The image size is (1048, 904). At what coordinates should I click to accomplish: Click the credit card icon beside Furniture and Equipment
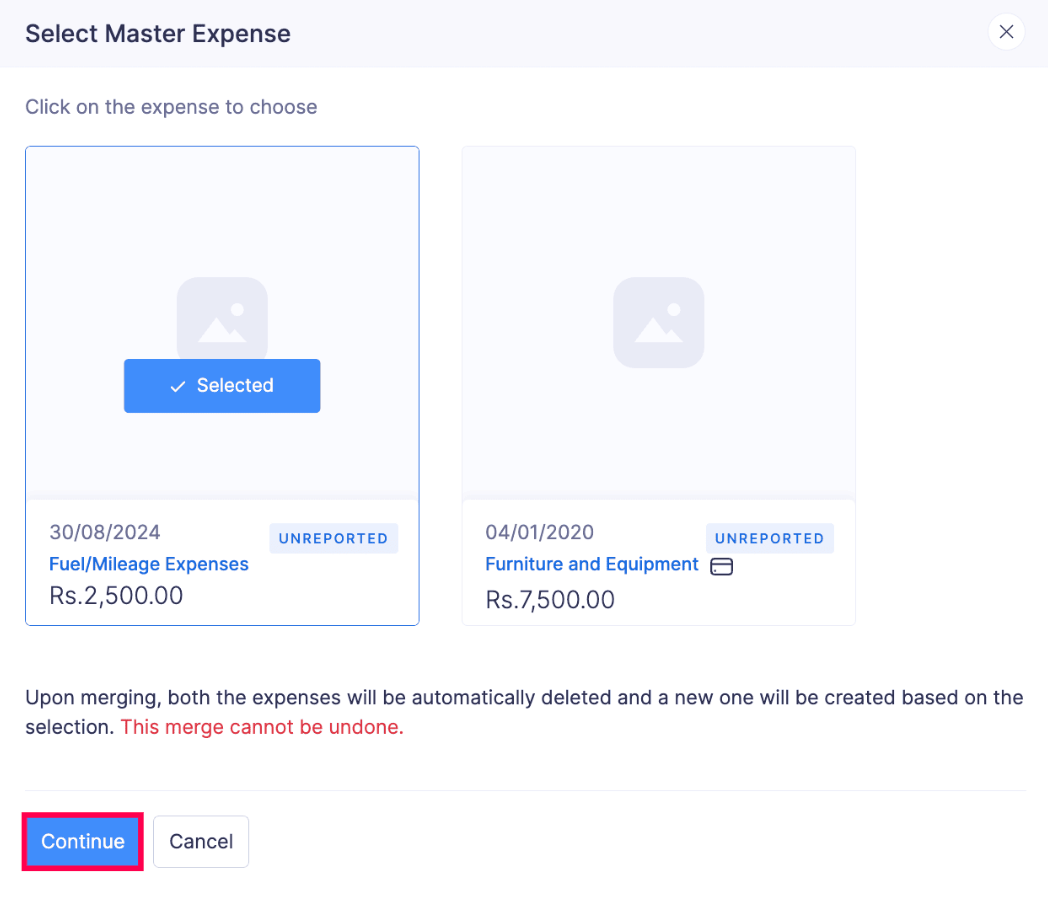click(x=722, y=566)
